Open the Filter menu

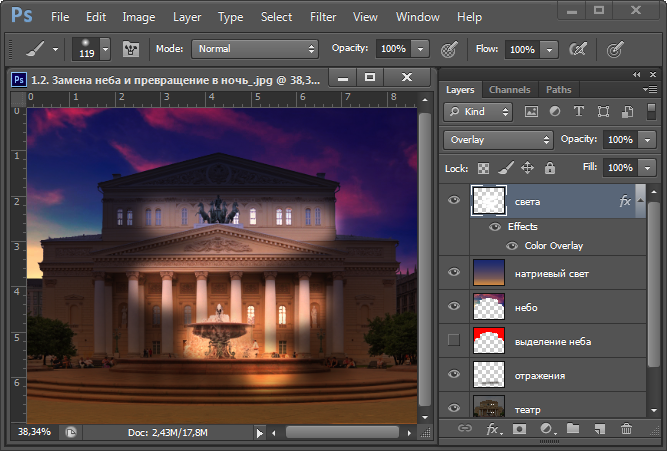pos(323,17)
